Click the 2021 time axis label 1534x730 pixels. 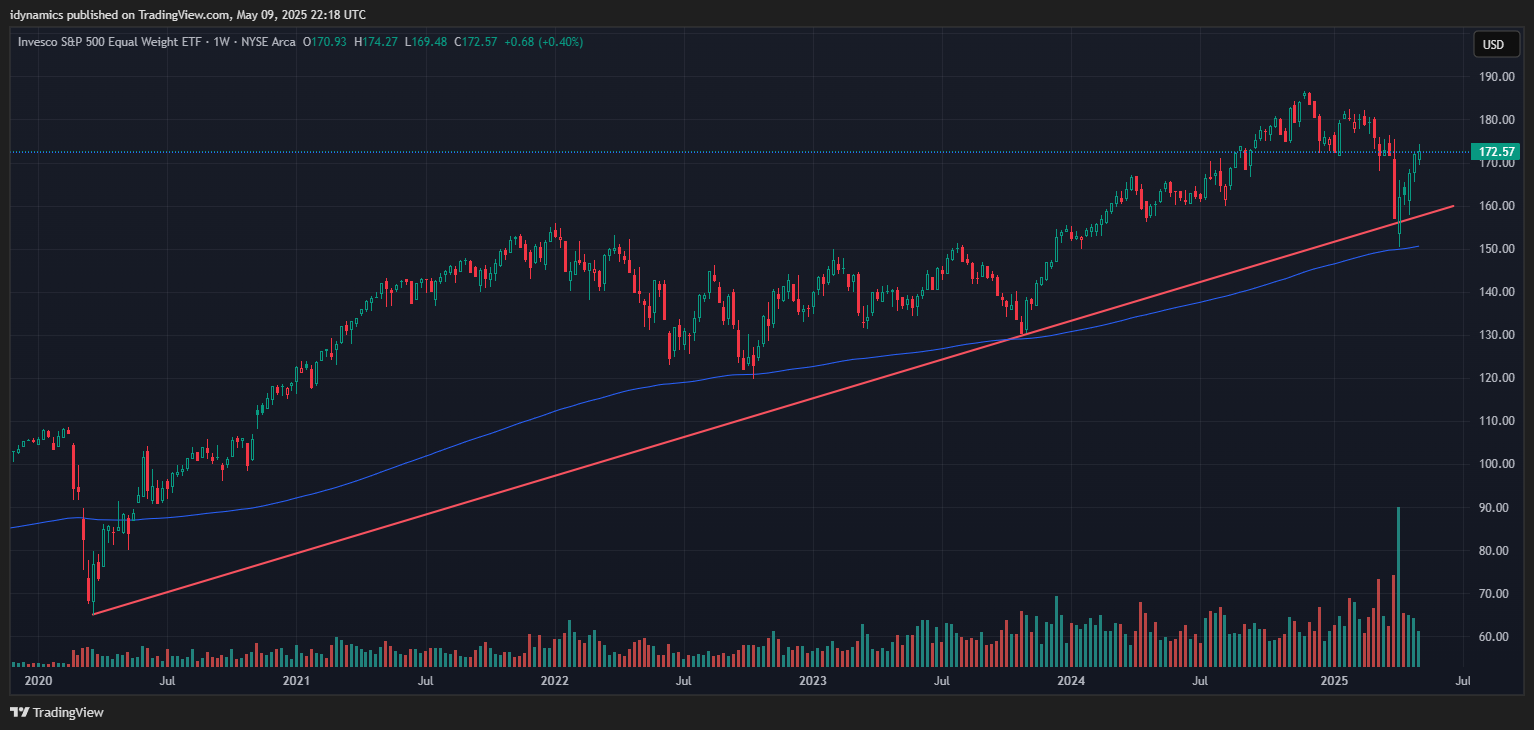pos(296,681)
